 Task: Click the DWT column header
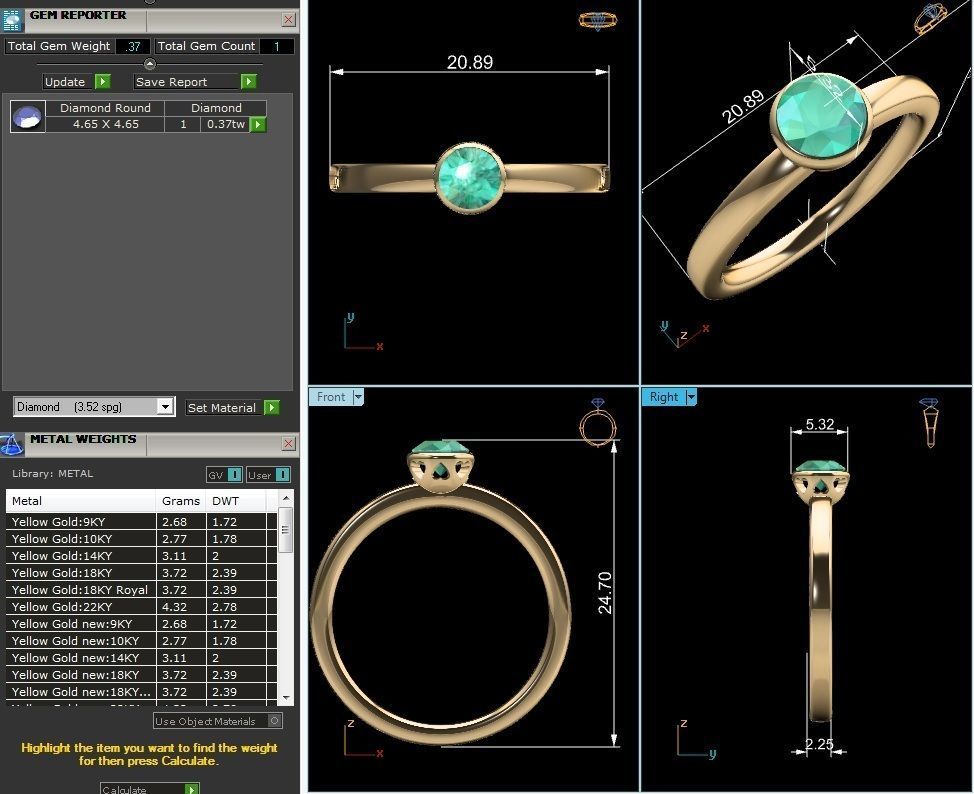click(x=236, y=501)
